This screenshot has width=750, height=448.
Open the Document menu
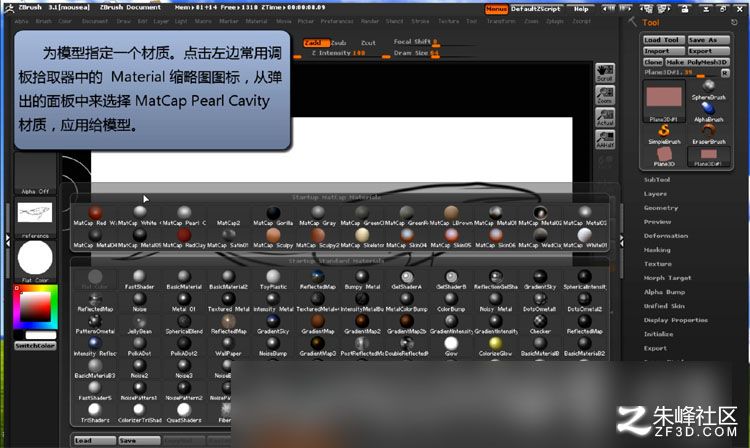pyautogui.click(x=95, y=22)
